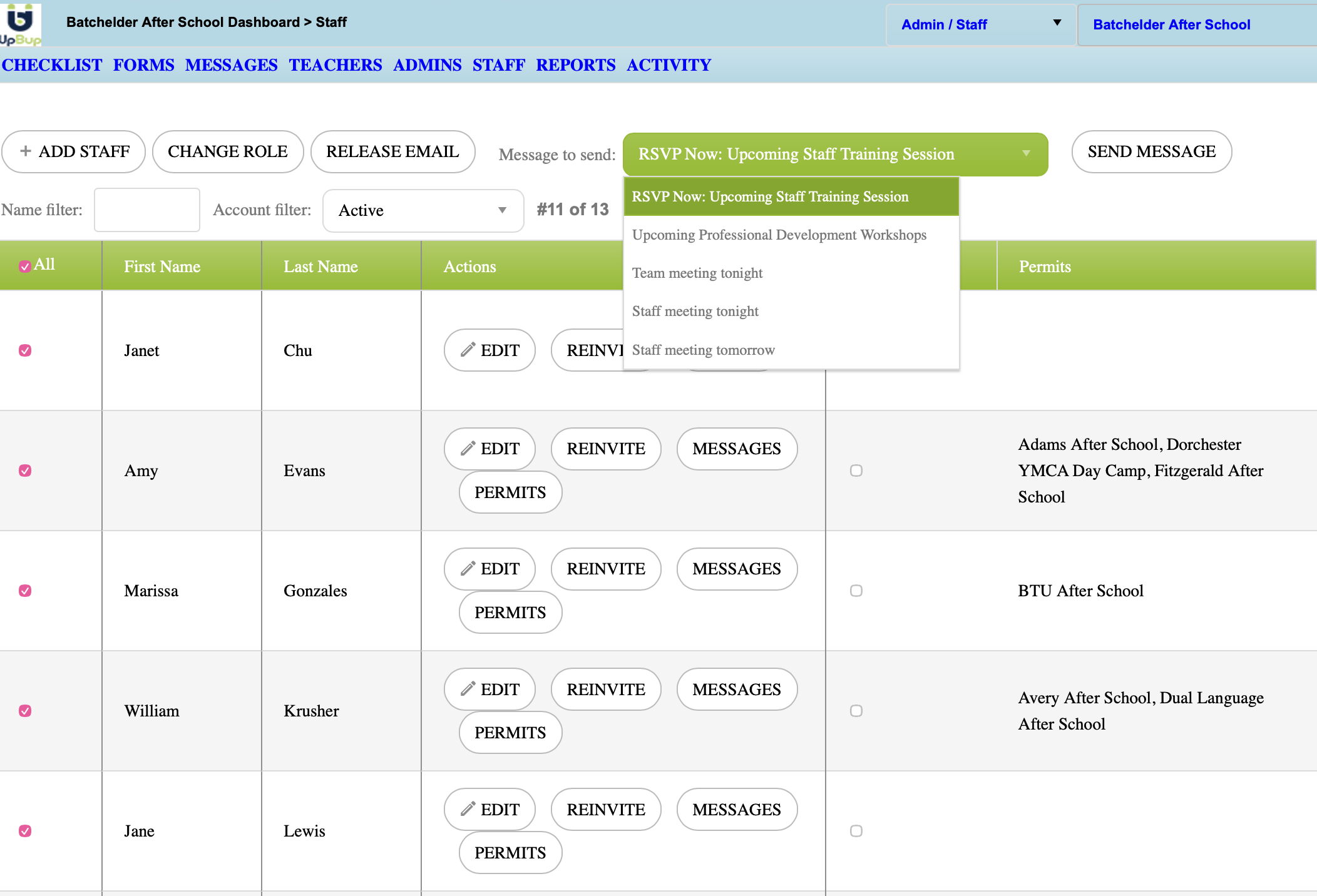Click Edit pencil icon for Jane Lewis

(468, 809)
